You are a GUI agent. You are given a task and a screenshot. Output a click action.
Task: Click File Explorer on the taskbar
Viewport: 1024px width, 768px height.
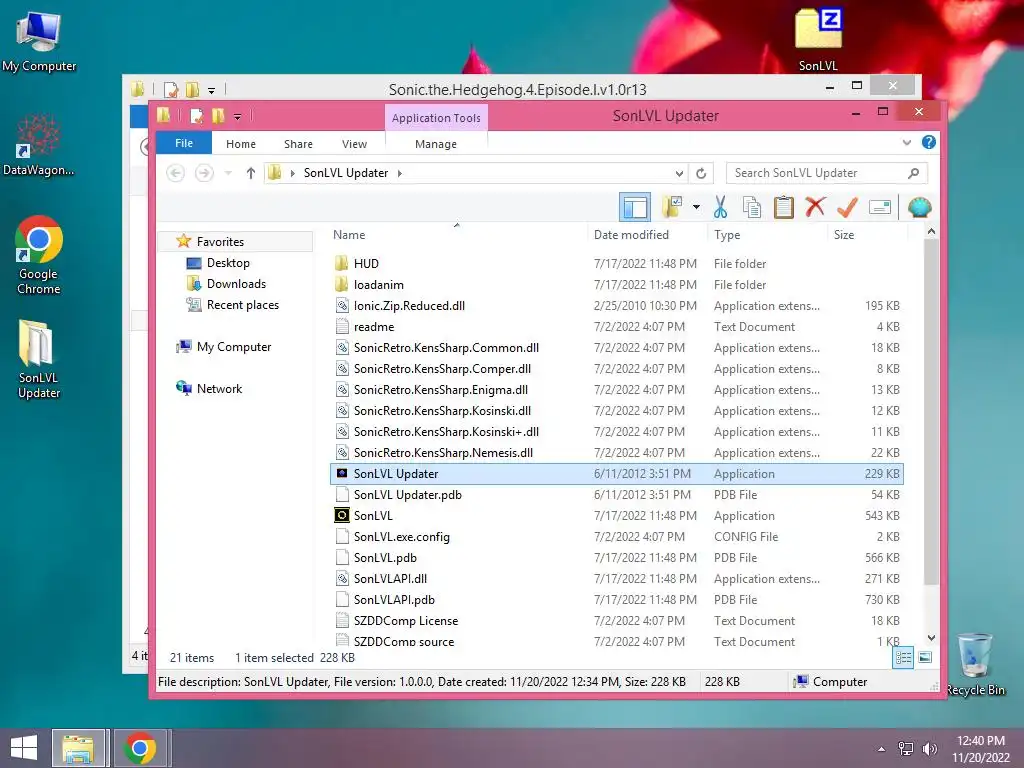click(x=78, y=748)
